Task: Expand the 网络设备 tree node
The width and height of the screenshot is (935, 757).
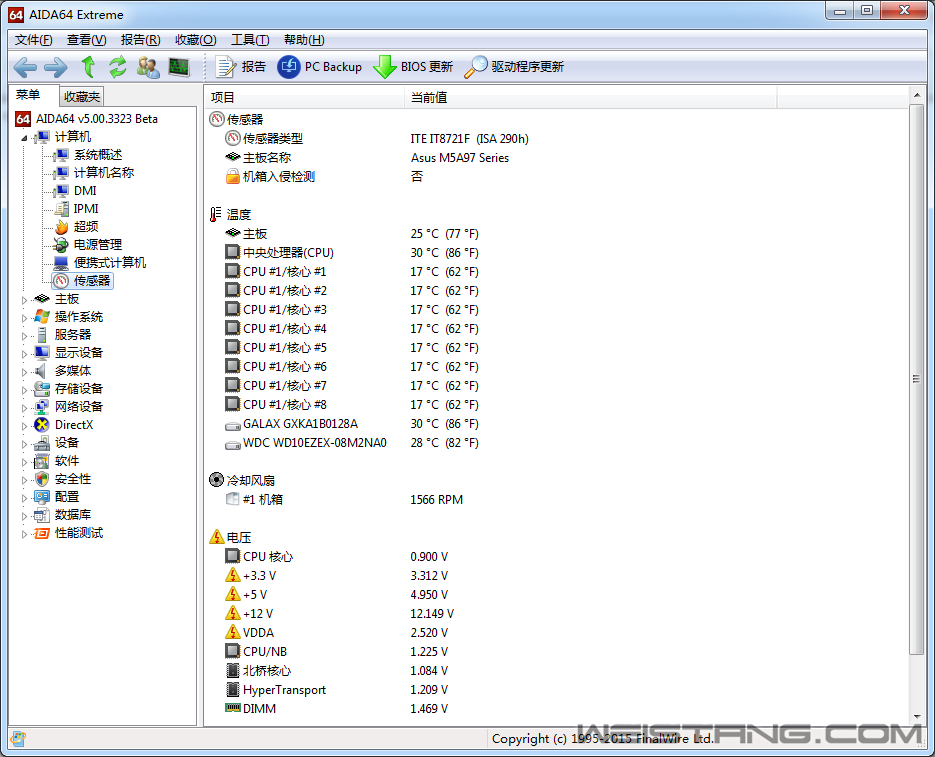Action: [x=24, y=408]
